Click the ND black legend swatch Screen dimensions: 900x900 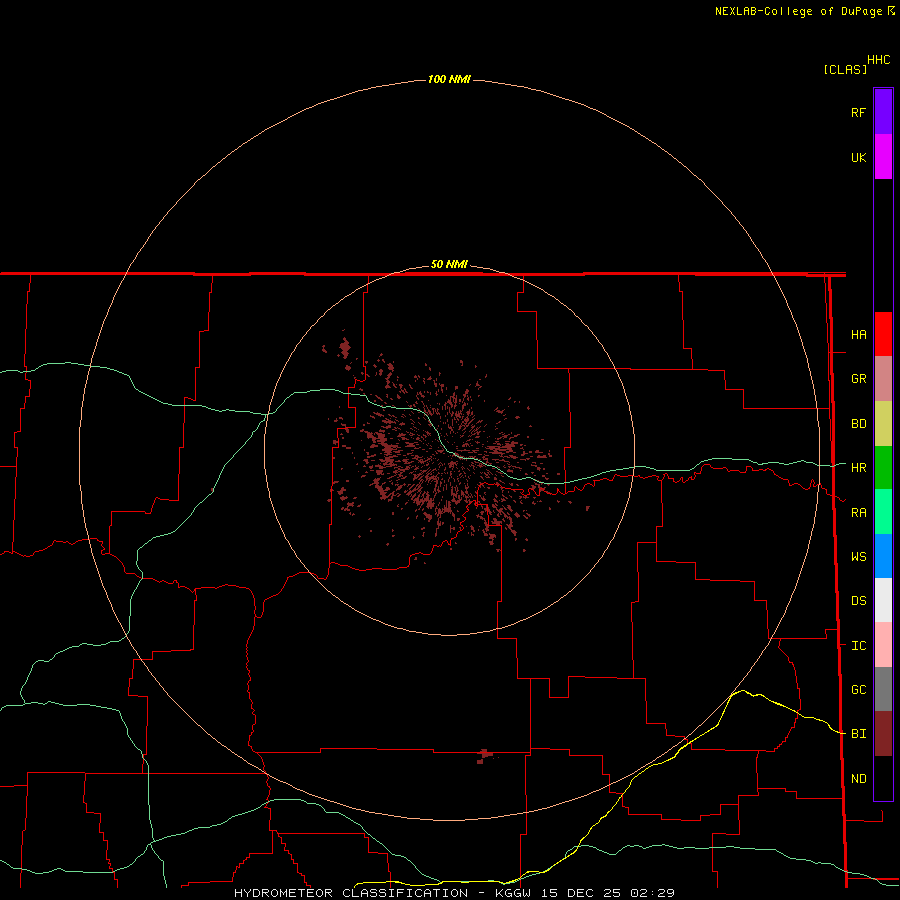(x=883, y=778)
